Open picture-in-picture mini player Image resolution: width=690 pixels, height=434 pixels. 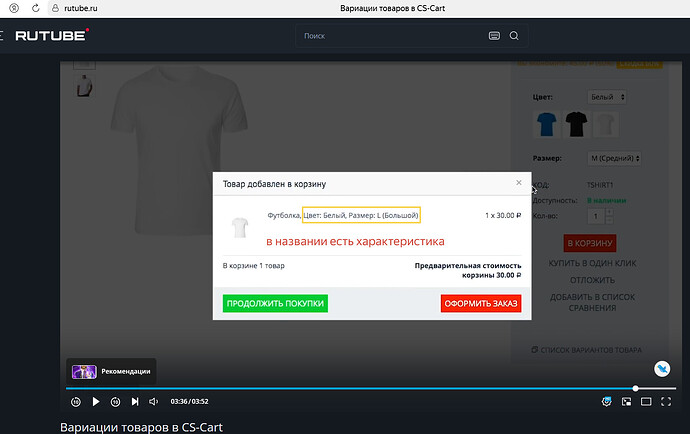627,402
